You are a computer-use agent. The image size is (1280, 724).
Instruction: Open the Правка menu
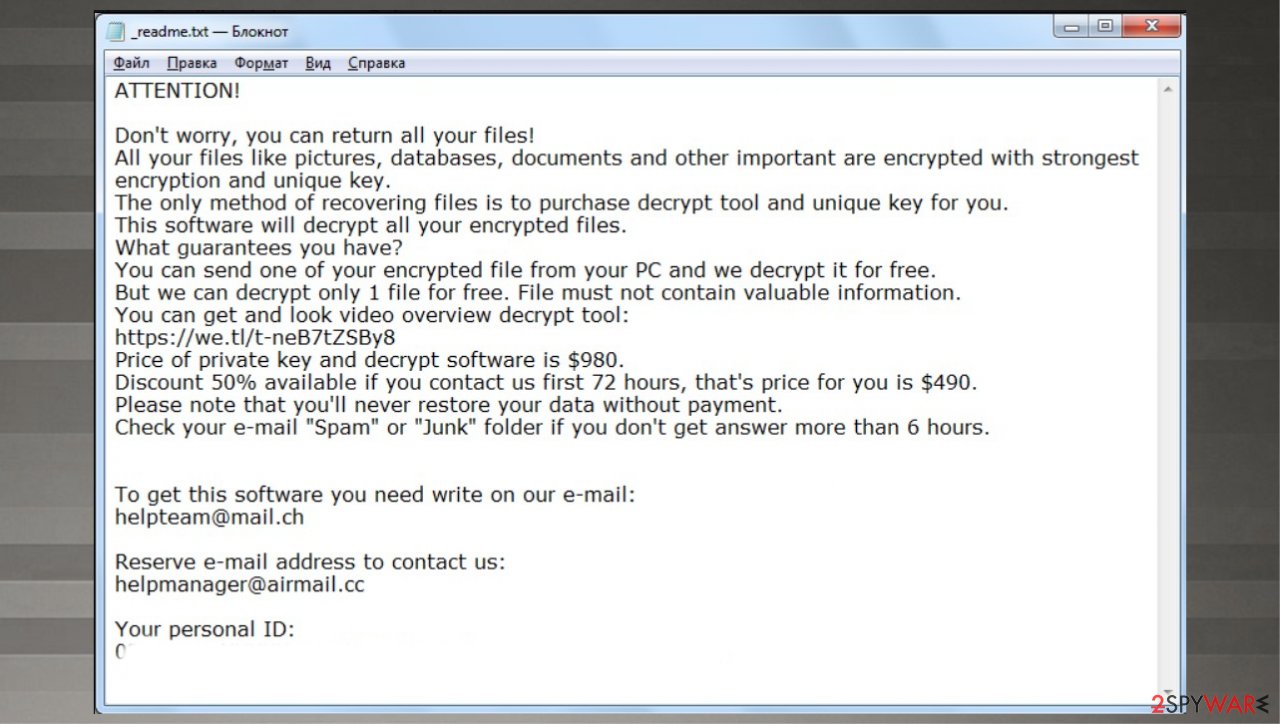[192, 63]
